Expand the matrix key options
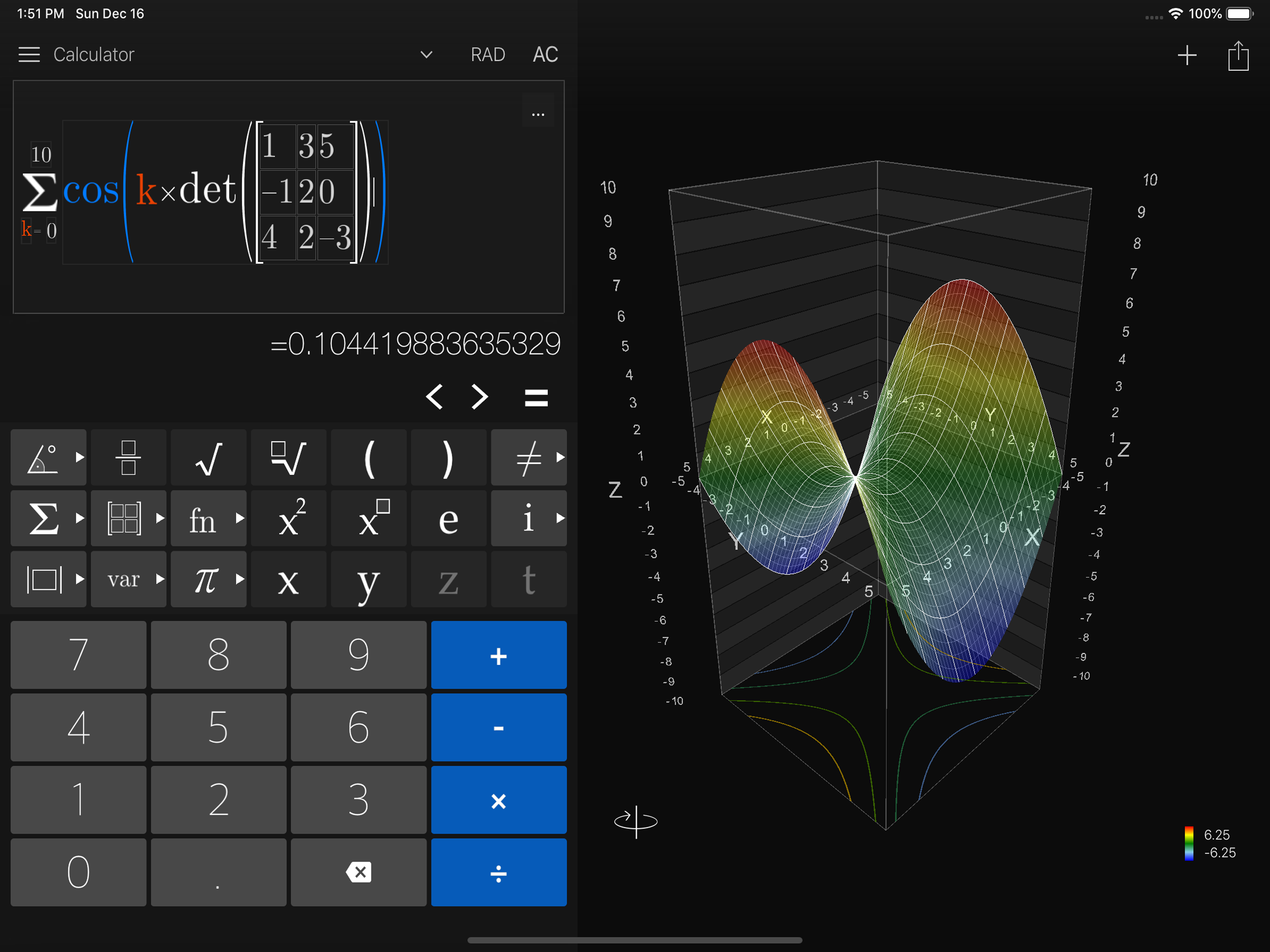This screenshot has width=1270, height=952. pyautogui.click(x=129, y=518)
